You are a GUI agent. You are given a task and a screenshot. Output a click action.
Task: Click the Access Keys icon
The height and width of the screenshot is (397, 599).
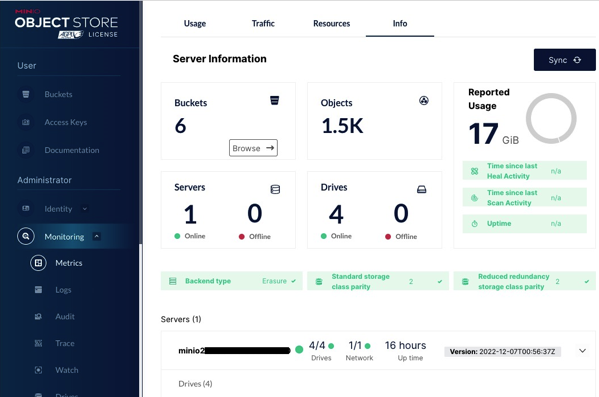coord(26,122)
